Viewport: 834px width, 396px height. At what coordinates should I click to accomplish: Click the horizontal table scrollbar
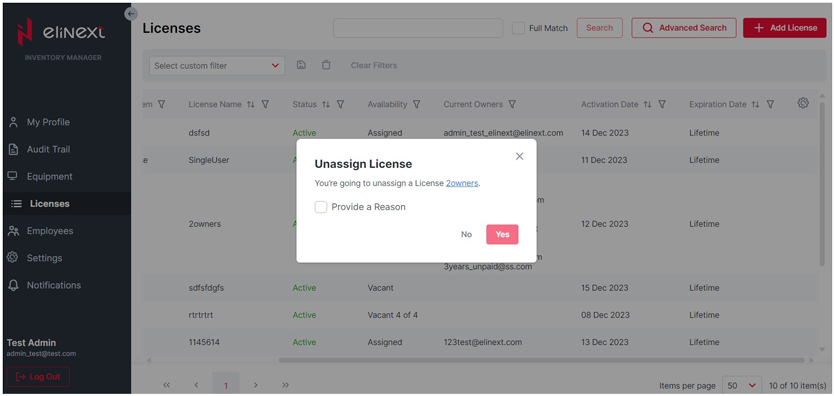pyautogui.click(x=541, y=360)
